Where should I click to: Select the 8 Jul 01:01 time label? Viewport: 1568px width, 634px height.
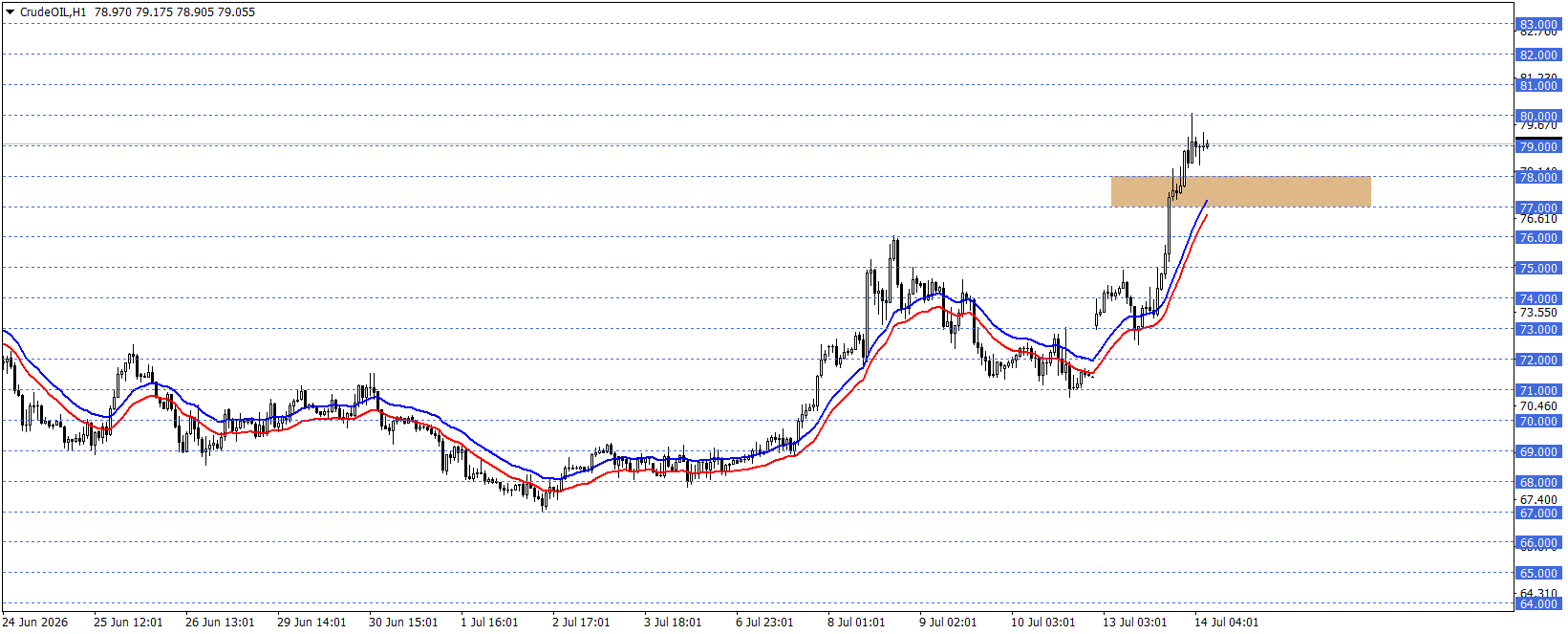(x=856, y=623)
